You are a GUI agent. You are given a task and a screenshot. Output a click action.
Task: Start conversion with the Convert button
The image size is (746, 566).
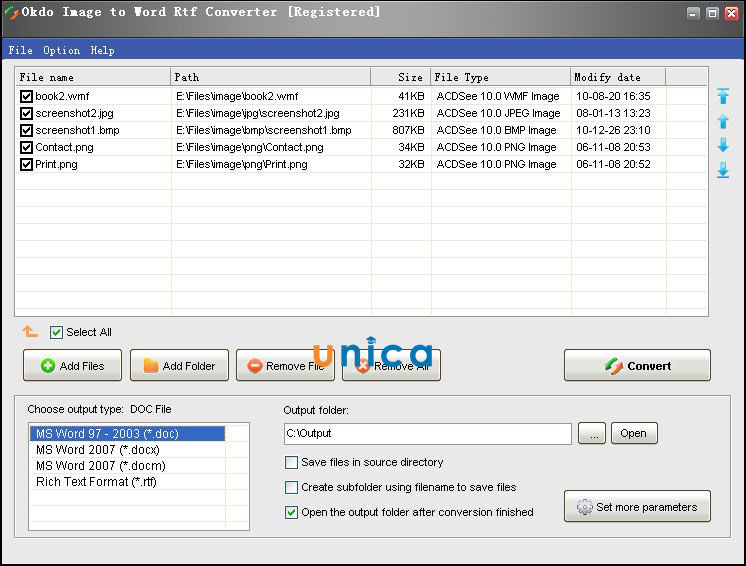637,366
